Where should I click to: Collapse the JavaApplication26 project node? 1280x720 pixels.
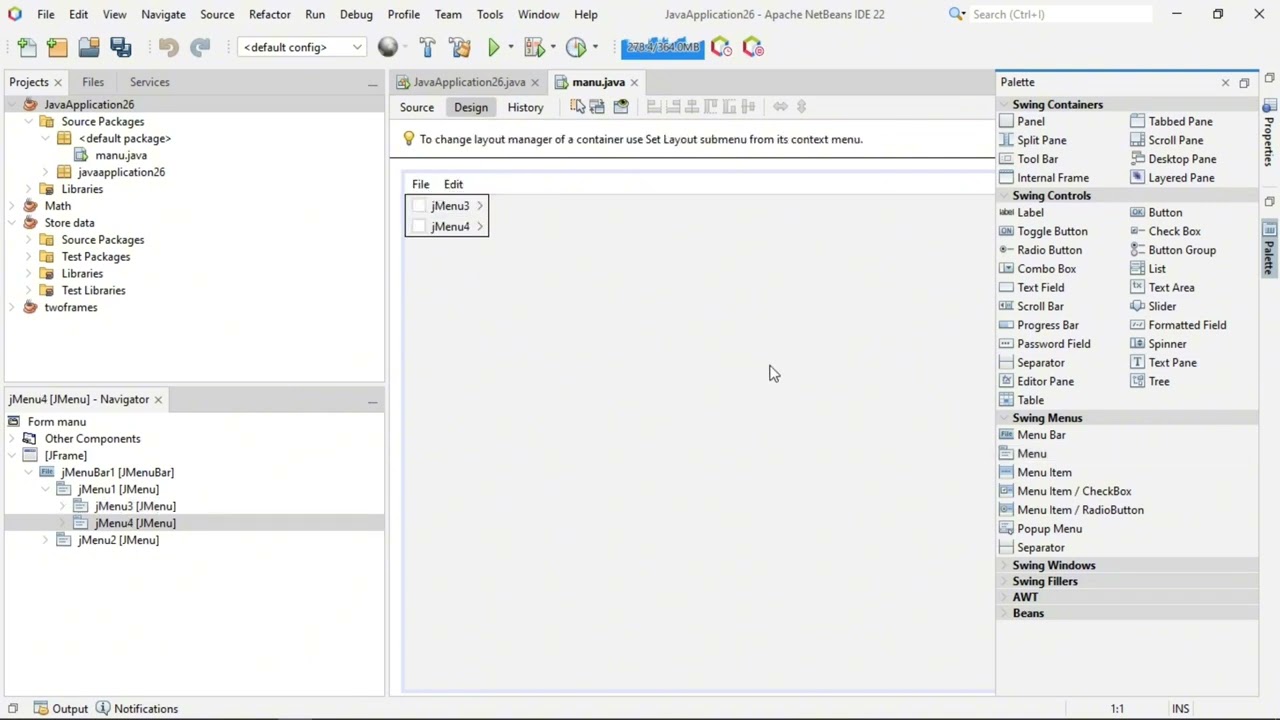[12, 105]
